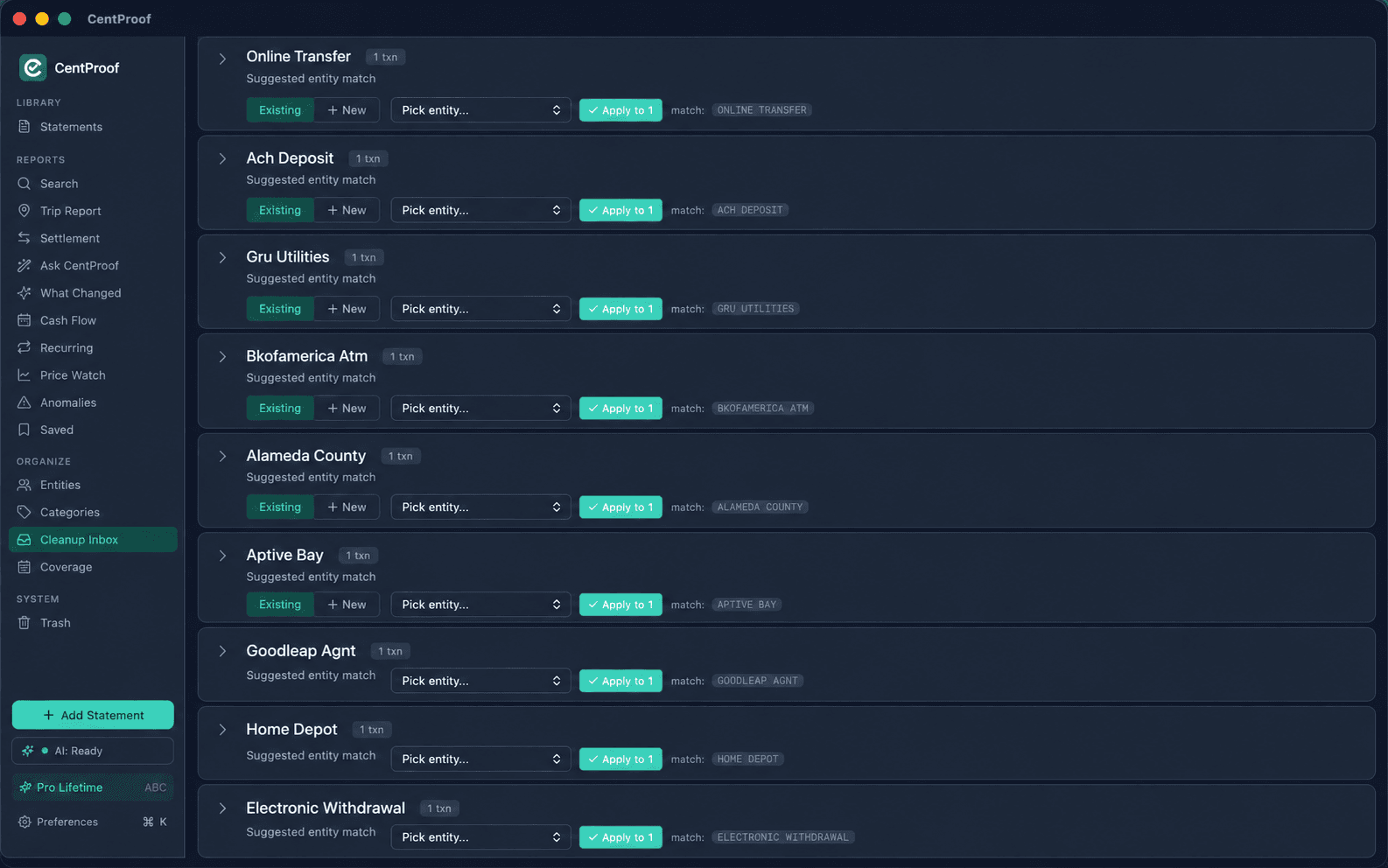Viewport: 1388px width, 868px height.
Task: Select Existing mode for Alameda County
Action: click(280, 507)
